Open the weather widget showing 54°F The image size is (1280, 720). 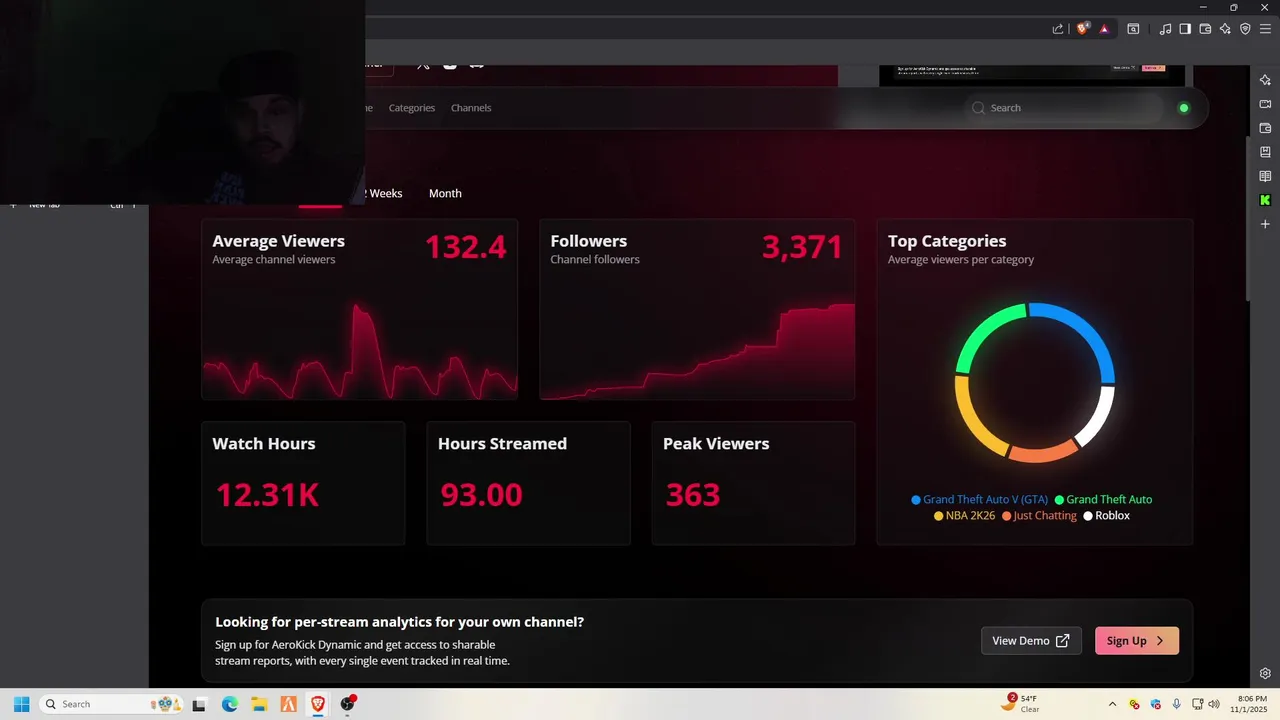click(1020, 704)
